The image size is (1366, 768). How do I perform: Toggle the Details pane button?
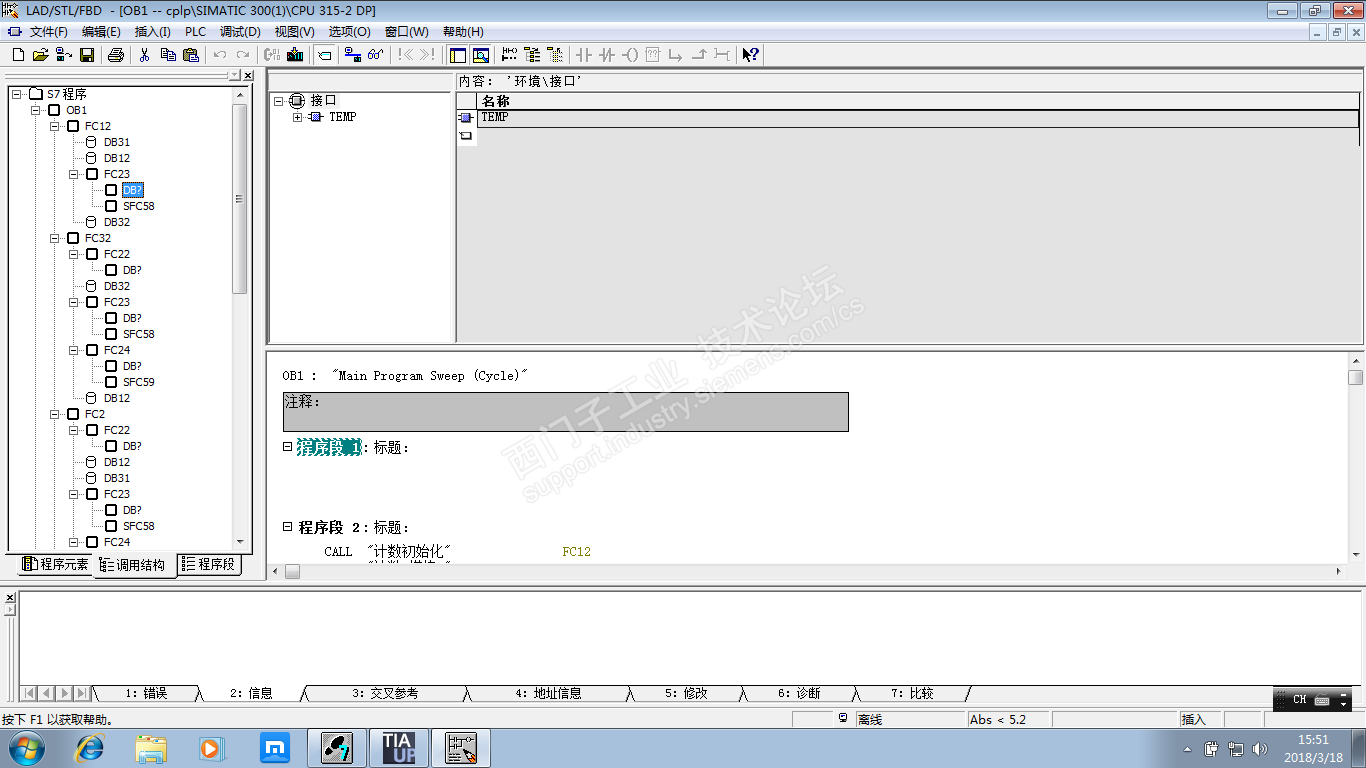tap(480, 55)
